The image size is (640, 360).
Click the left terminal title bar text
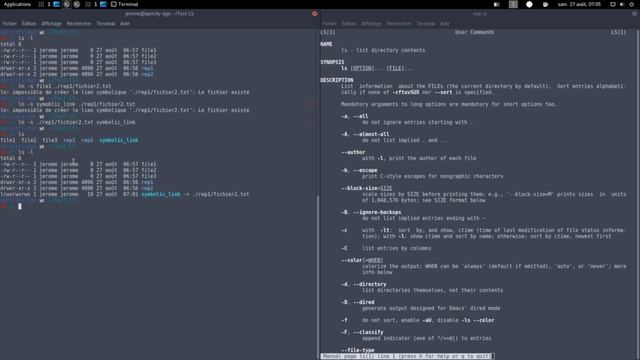tap(160, 13)
